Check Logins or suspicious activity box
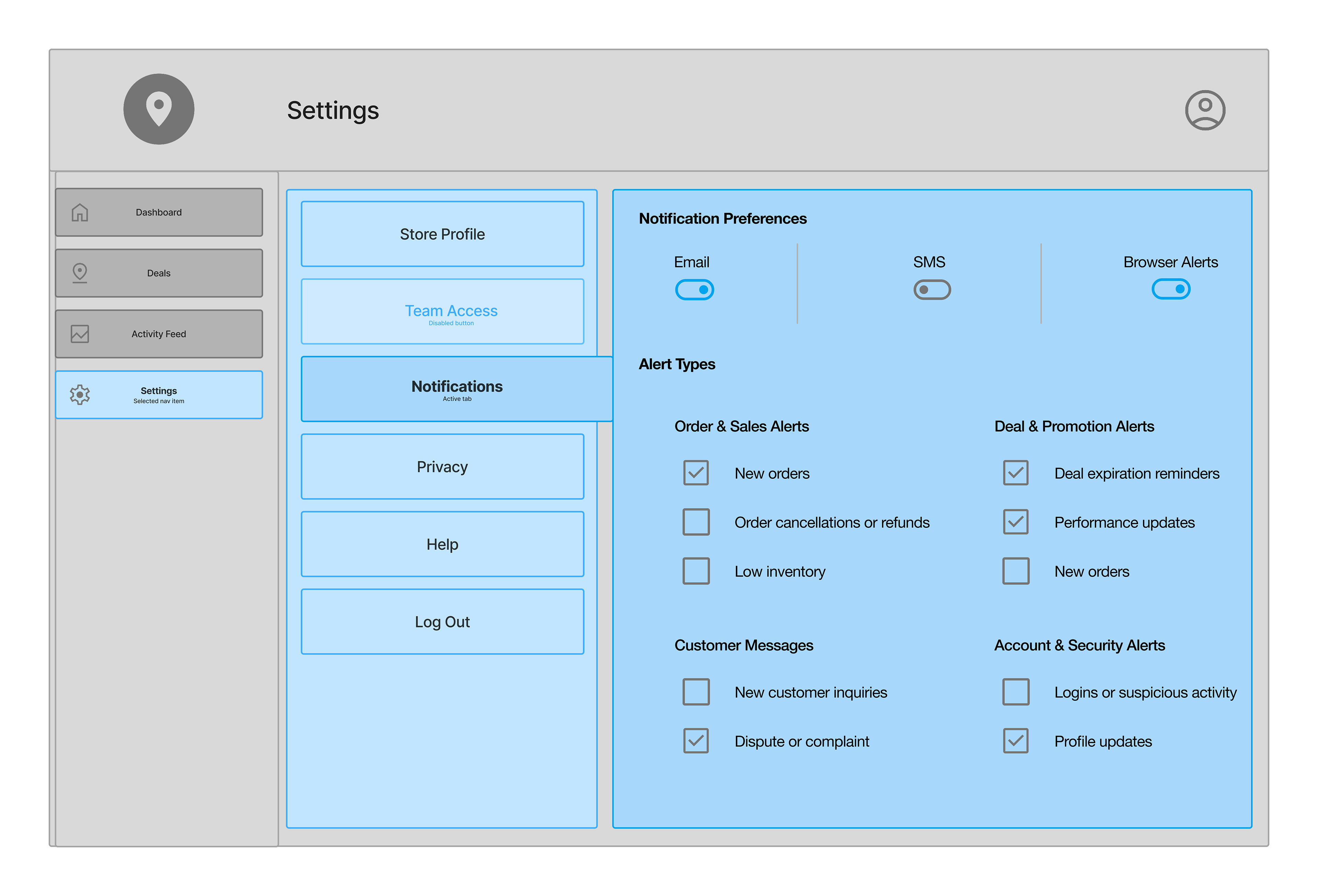 coord(1015,692)
